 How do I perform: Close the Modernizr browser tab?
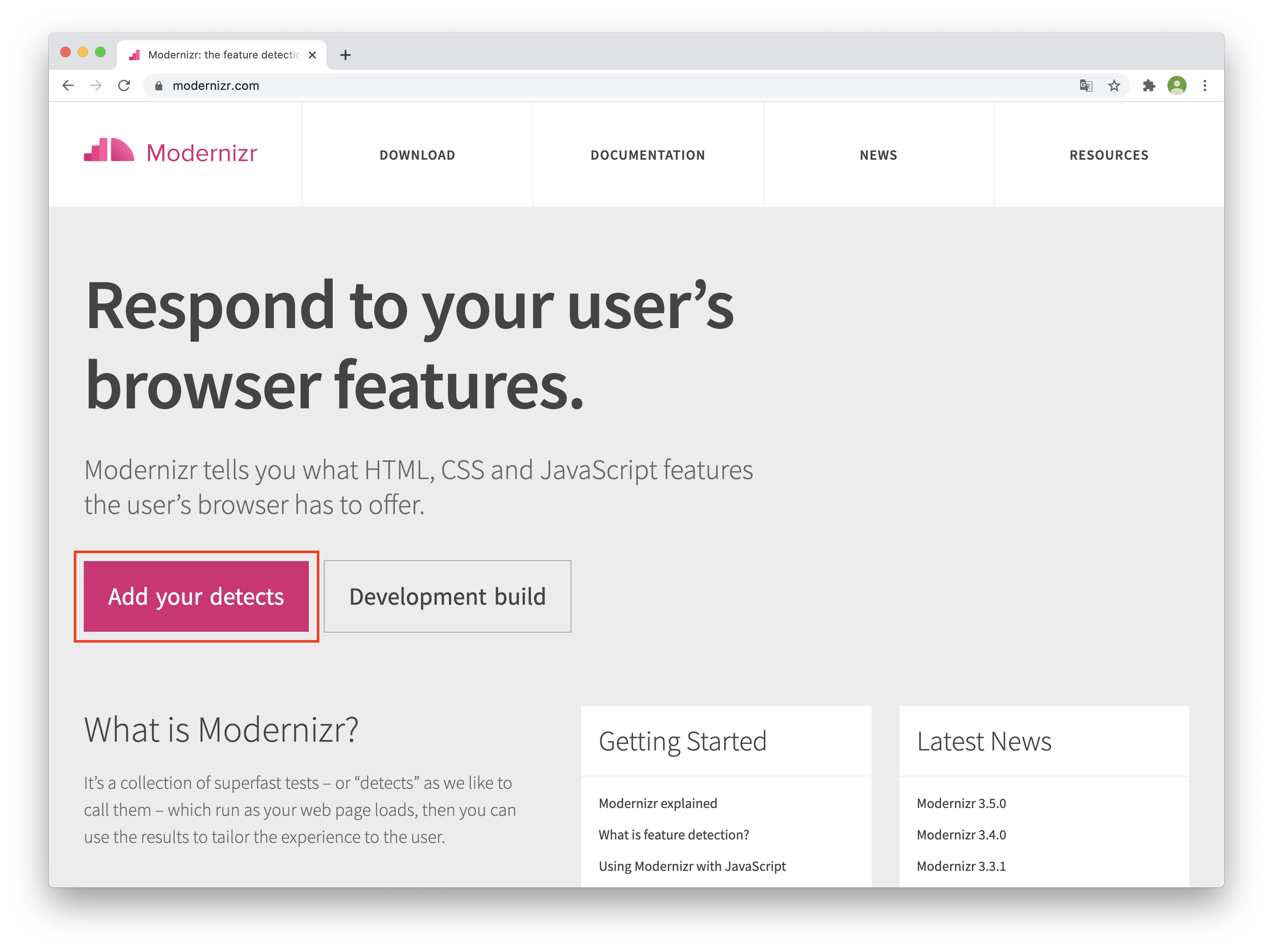click(312, 55)
